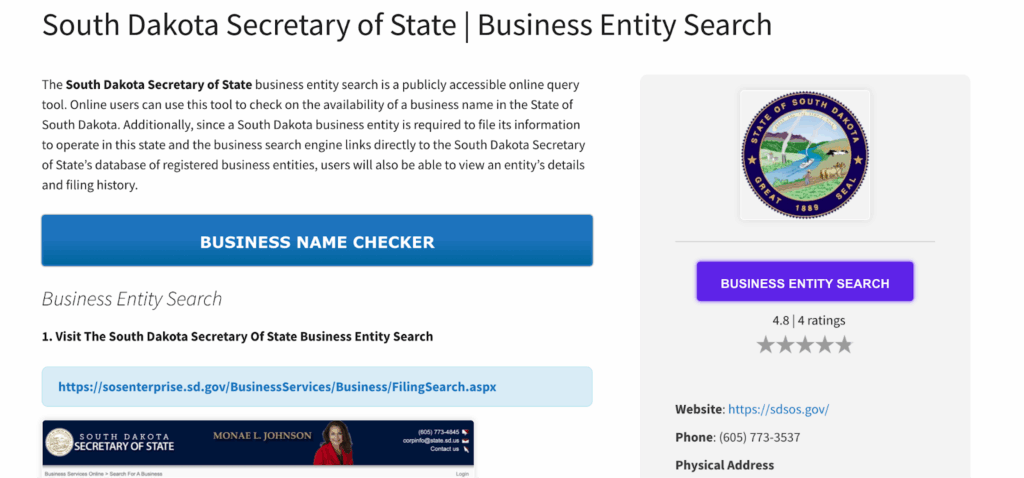Viewport: 1024px width, 478px height.
Task: Select the third rating star
Action: 805,345
